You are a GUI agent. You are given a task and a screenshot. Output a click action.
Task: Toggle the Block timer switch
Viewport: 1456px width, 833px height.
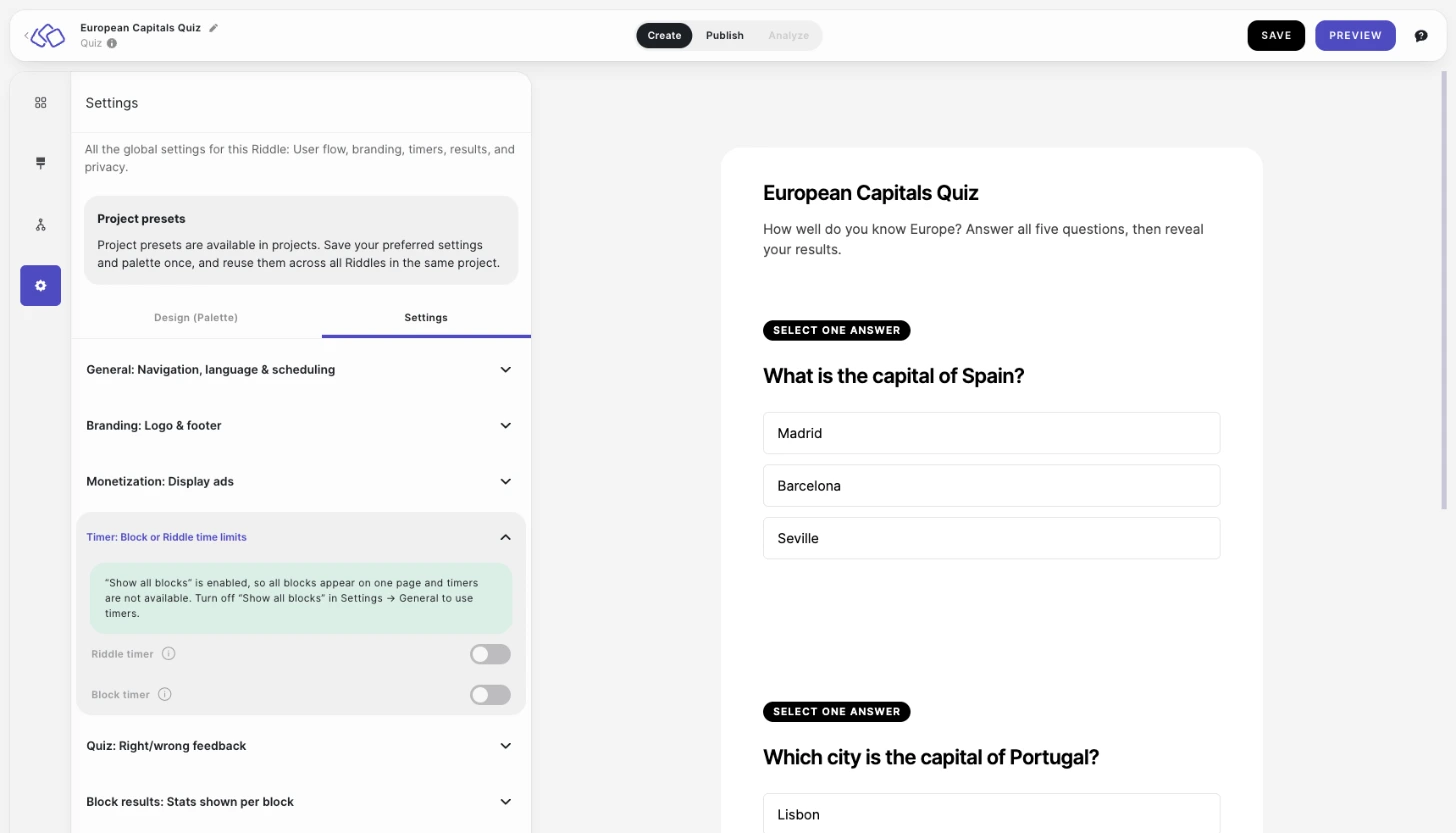(x=490, y=694)
